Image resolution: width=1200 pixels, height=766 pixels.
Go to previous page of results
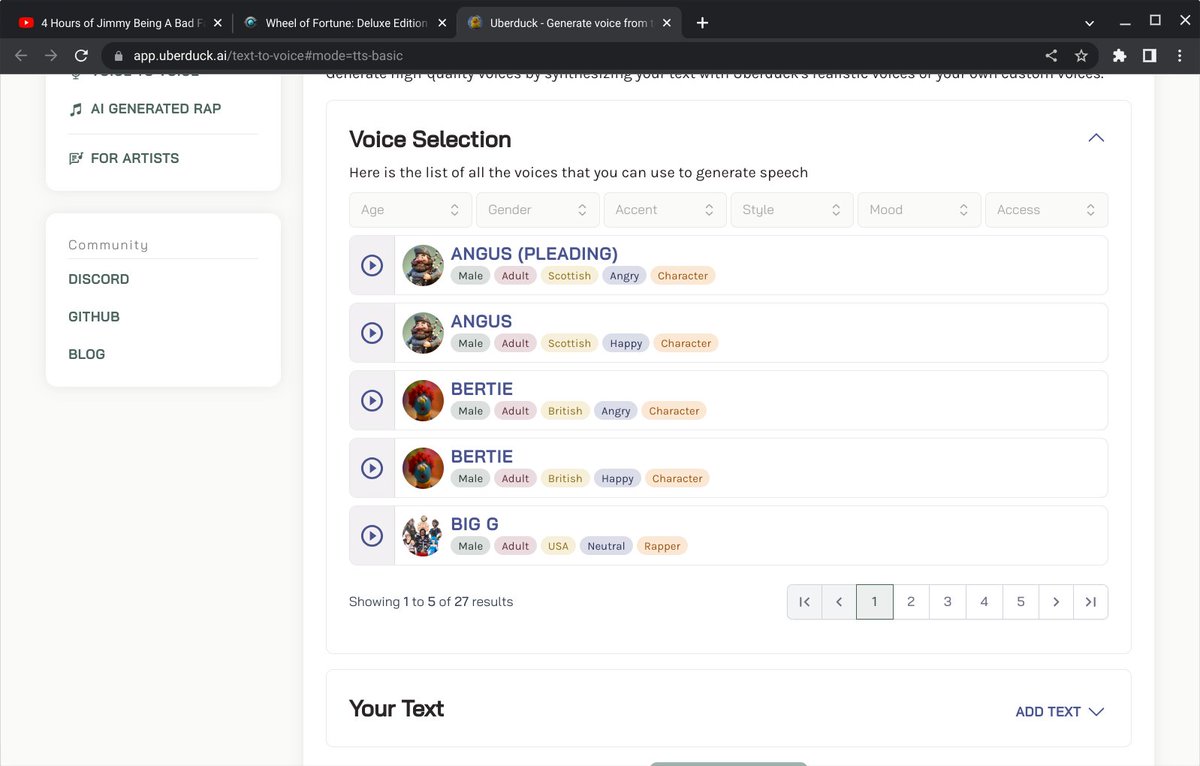[x=839, y=602]
